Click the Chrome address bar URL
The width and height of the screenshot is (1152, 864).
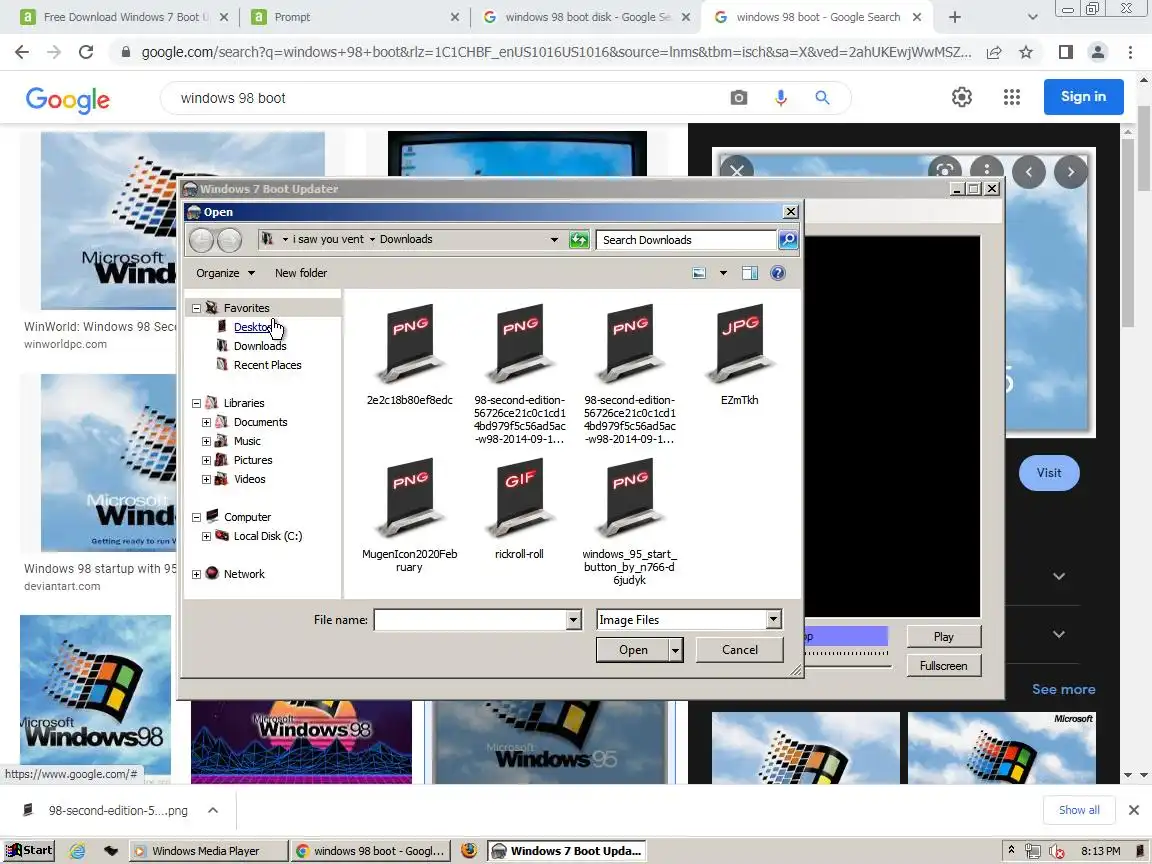[x=556, y=52]
